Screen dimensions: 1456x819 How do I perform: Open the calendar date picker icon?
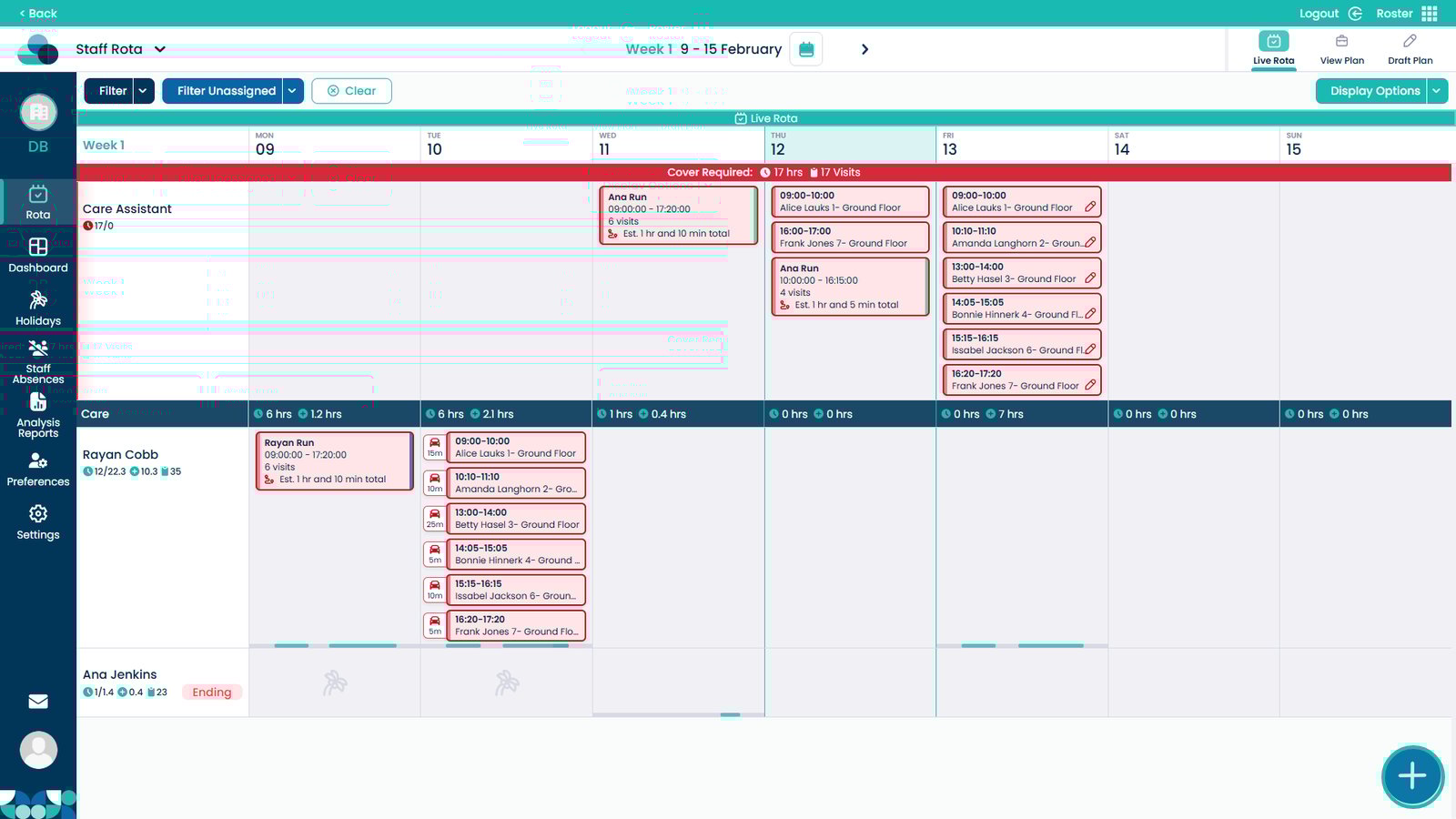click(x=806, y=49)
